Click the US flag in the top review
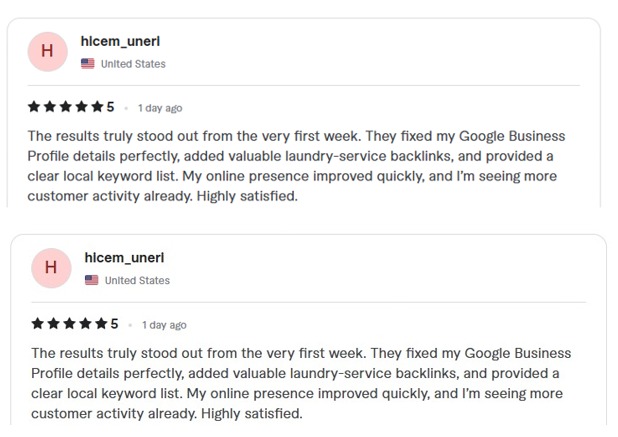Viewport: 618px width, 437px height. 88,64
